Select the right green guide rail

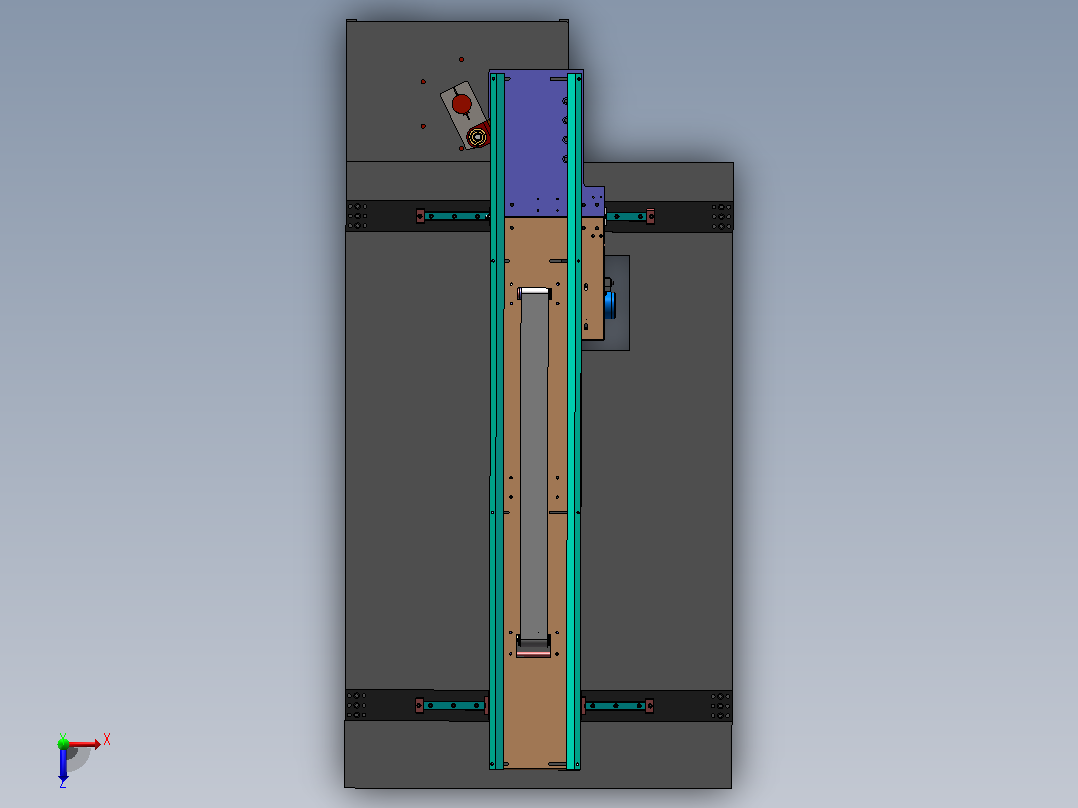click(574, 421)
